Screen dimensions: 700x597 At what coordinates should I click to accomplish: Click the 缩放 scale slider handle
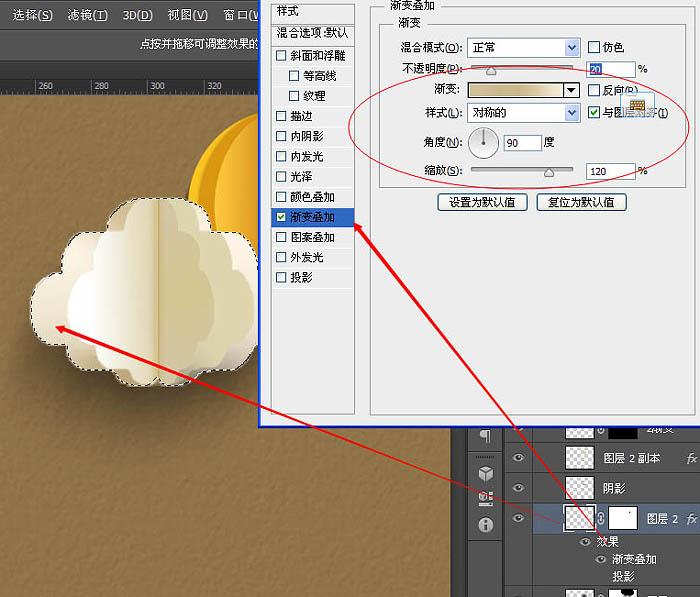(549, 172)
